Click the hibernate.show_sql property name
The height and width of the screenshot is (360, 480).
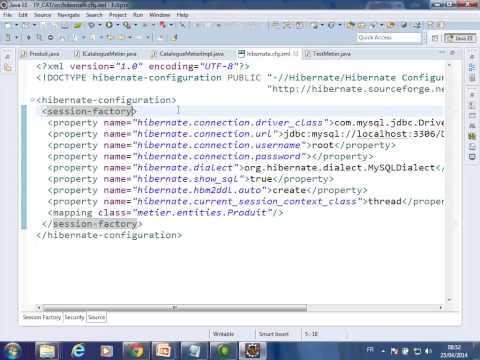click(x=188, y=179)
